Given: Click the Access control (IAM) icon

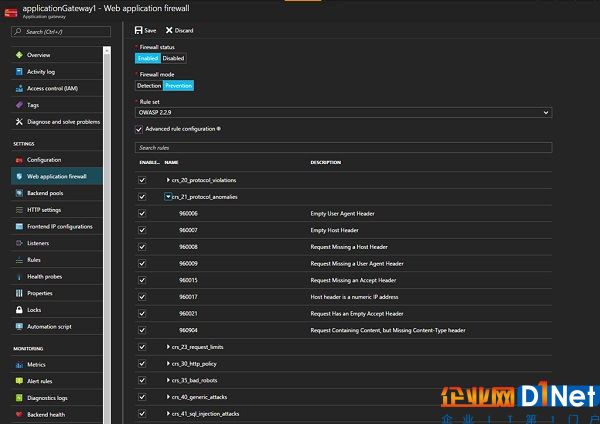Looking at the screenshot, I should pos(19,88).
